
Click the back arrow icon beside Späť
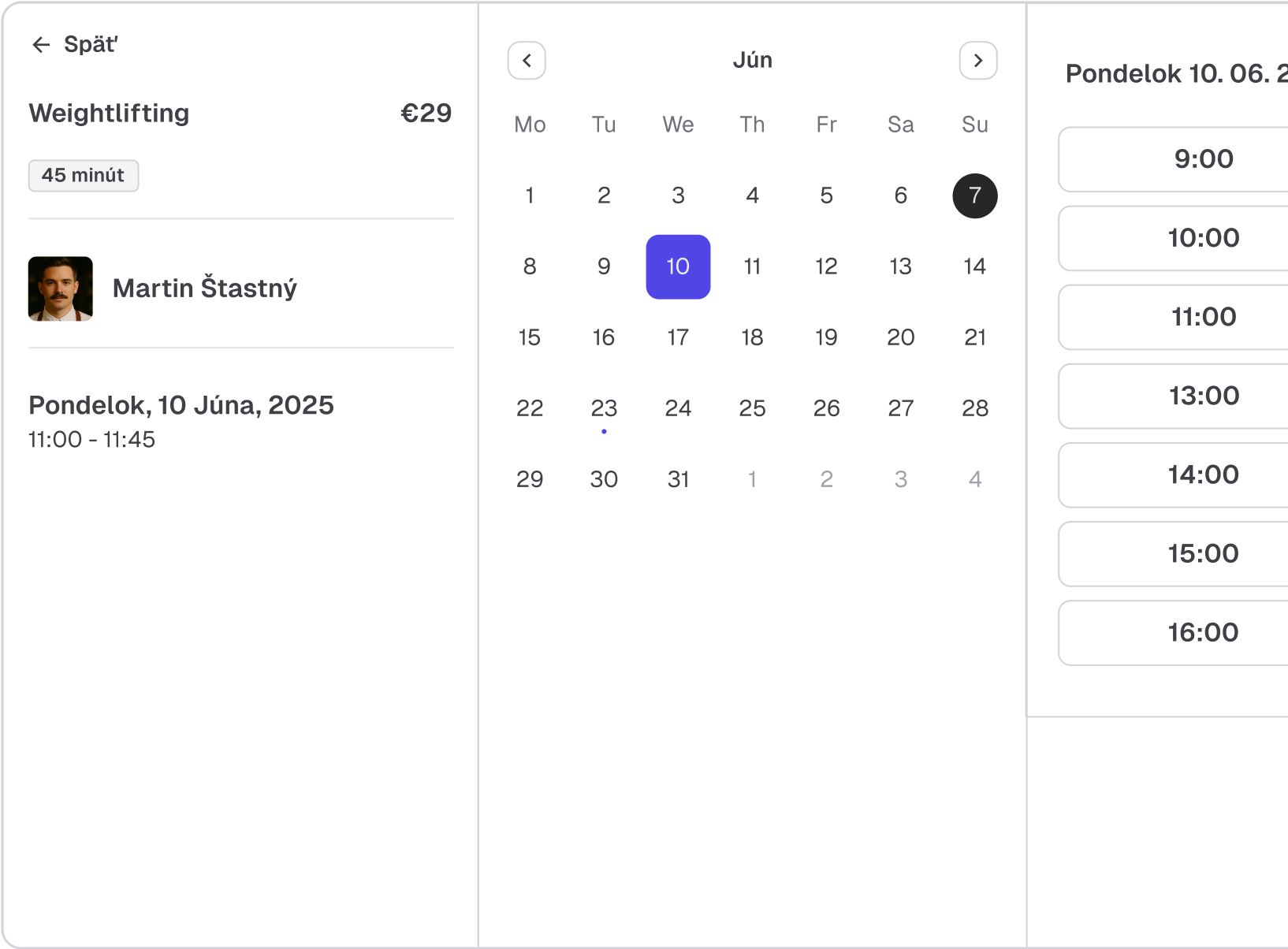[x=41, y=45]
